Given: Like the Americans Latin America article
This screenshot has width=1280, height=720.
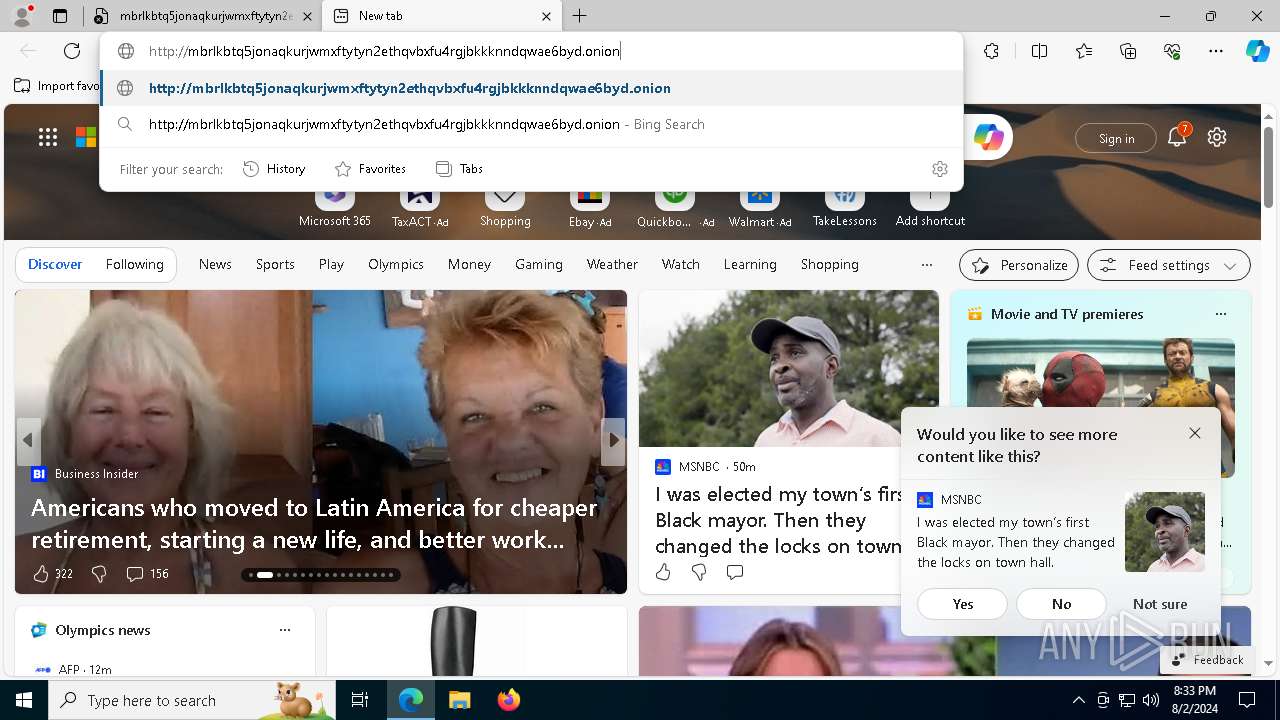Looking at the screenshot, I should (41, 574).
